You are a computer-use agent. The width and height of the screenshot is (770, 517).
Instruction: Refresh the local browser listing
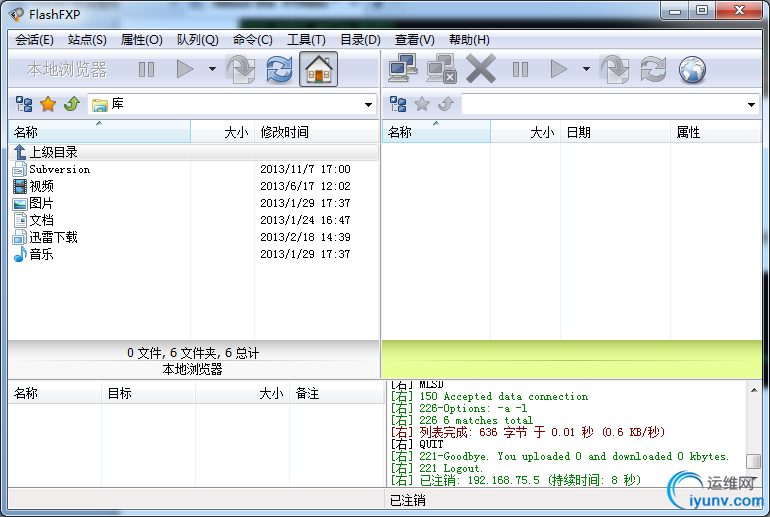(279, 69)
